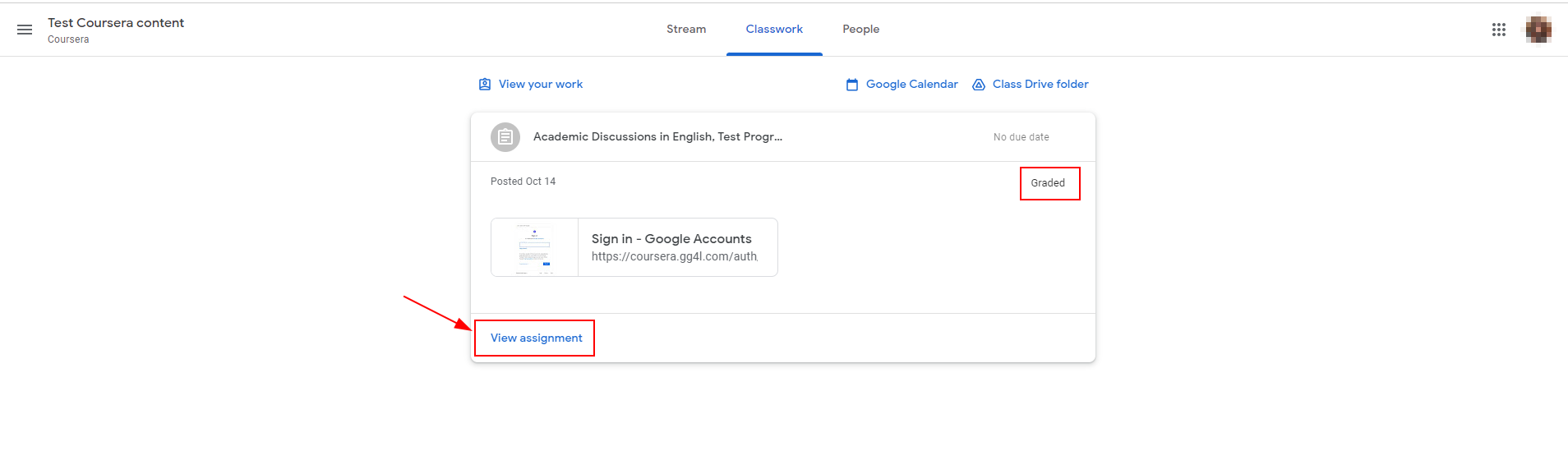Screen dimensions: 1568x451
Task: Go to the People tab
Action: tap(860, 30)
